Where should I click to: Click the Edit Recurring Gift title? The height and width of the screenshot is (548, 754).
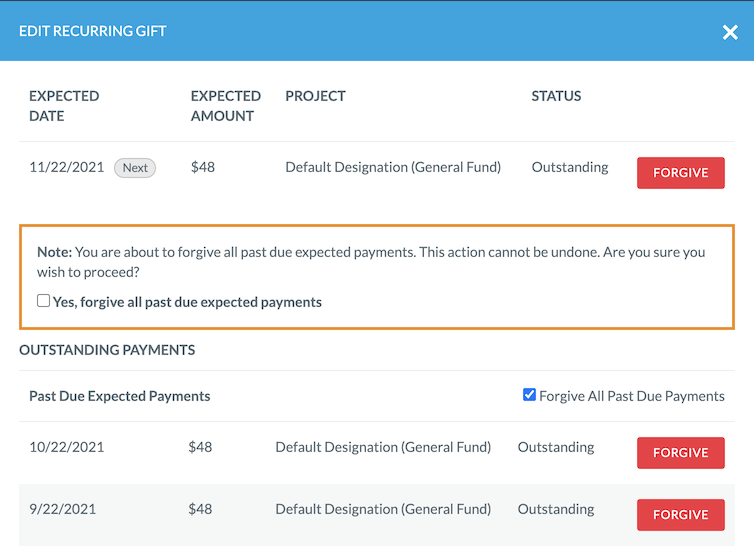click(x=93, y=31)
